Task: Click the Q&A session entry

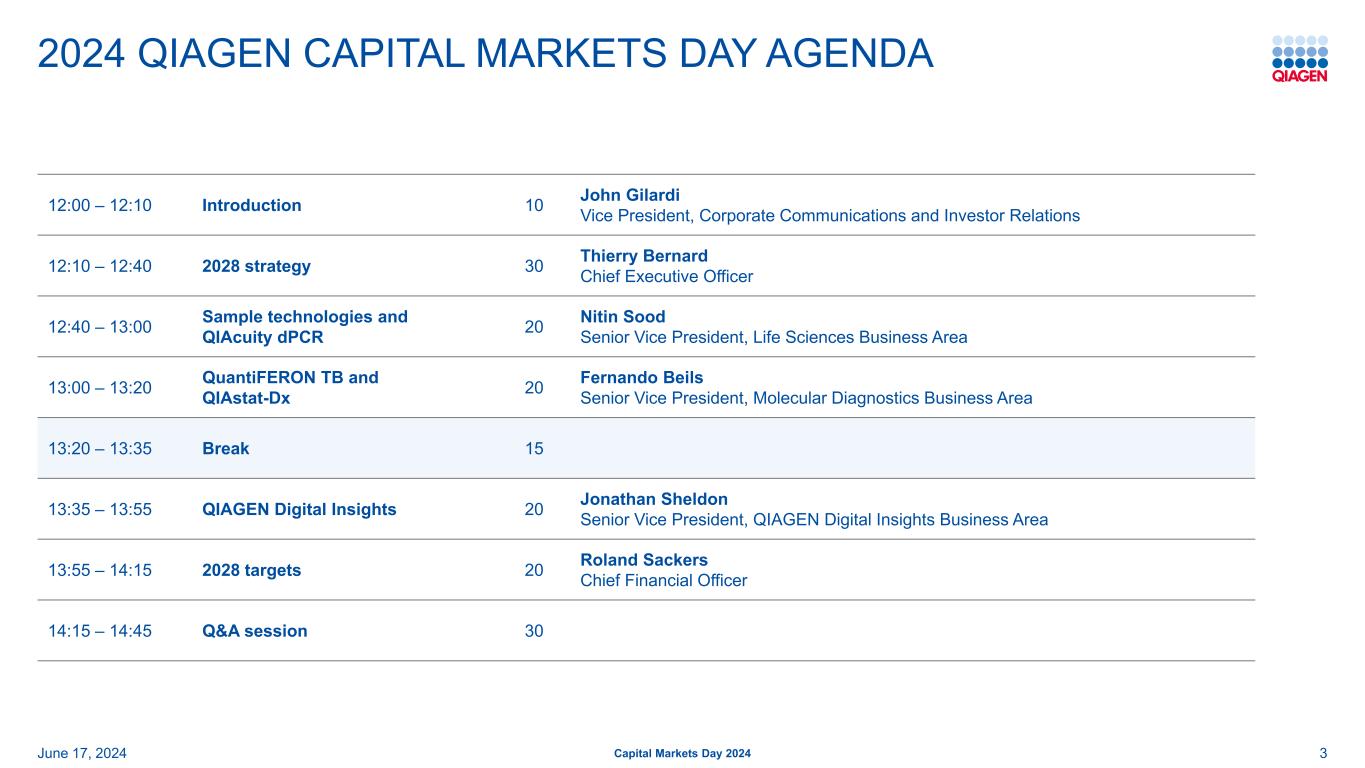Action: click(254, 632)
